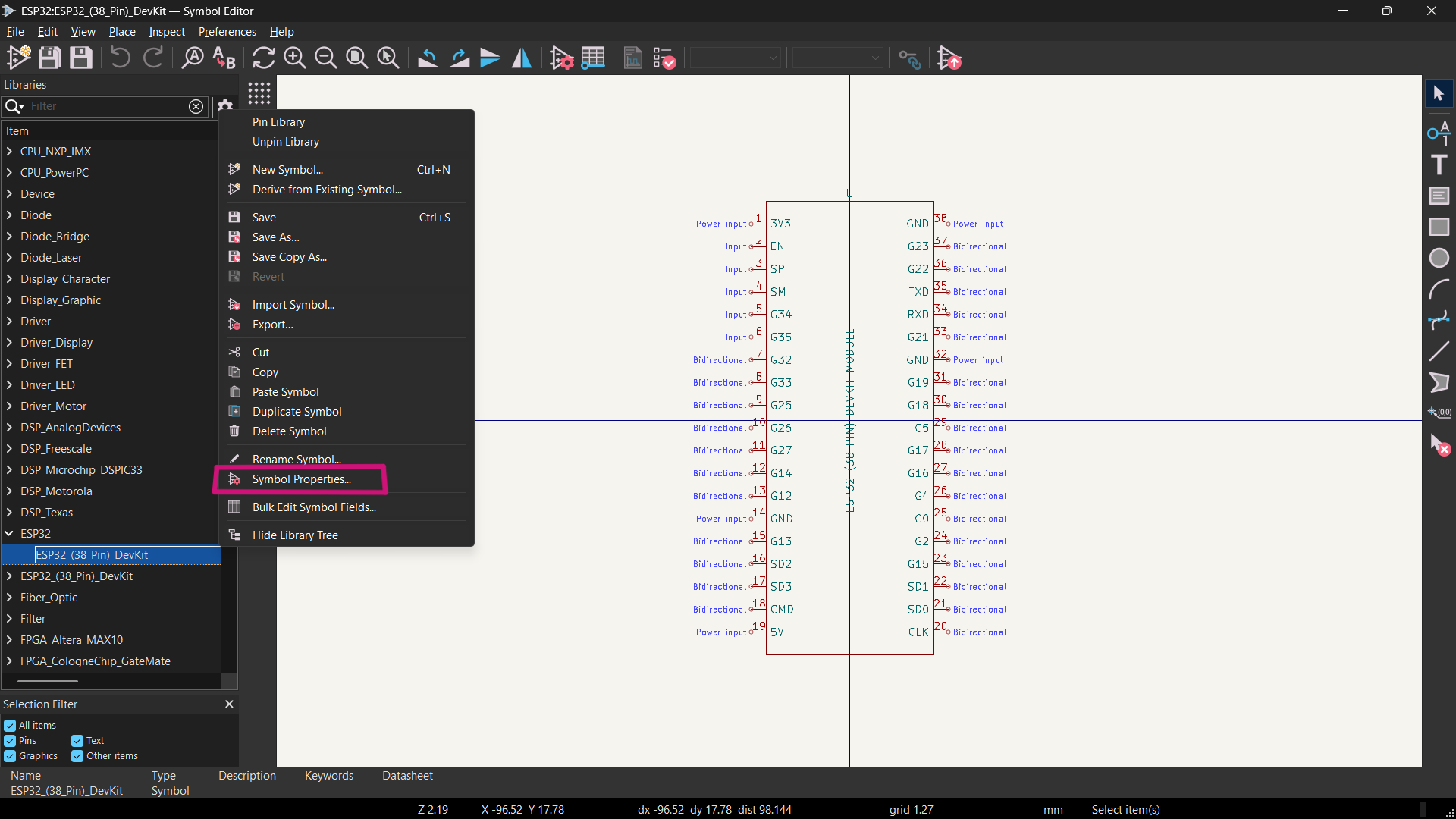Click the Mirror horizontally icon
This screenshot has height=819, width=1456.
[x=522, y=58]
